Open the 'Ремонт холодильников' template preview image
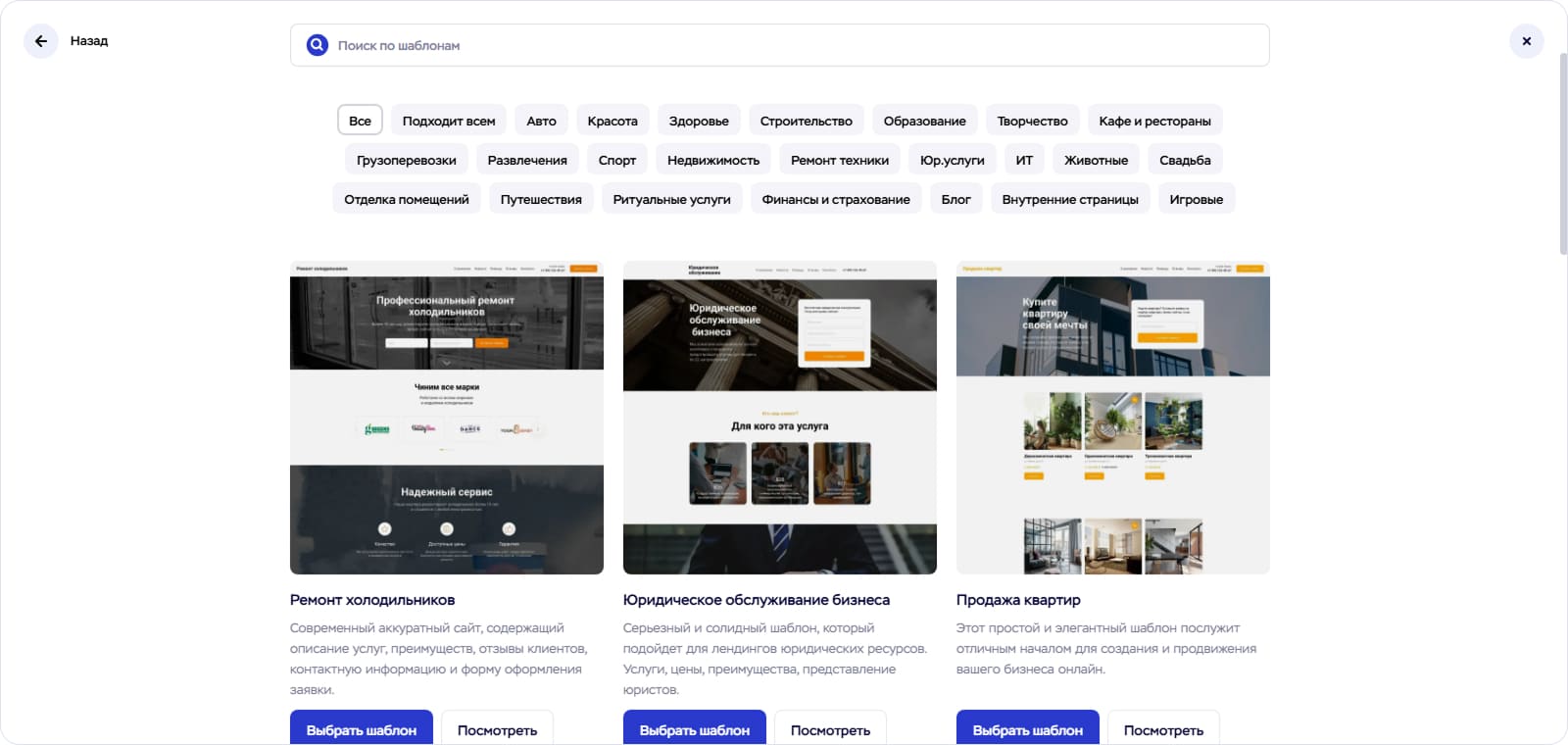The image size is (1568, 745). [x=447, y=418]
